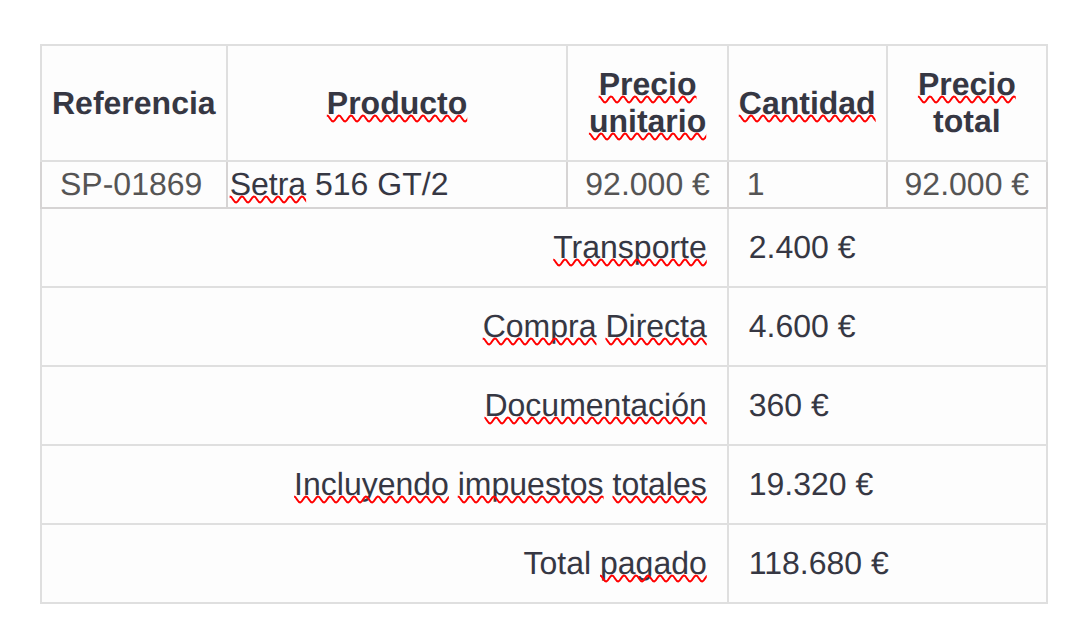Click the quantity cell showing 1

point(756,185)
